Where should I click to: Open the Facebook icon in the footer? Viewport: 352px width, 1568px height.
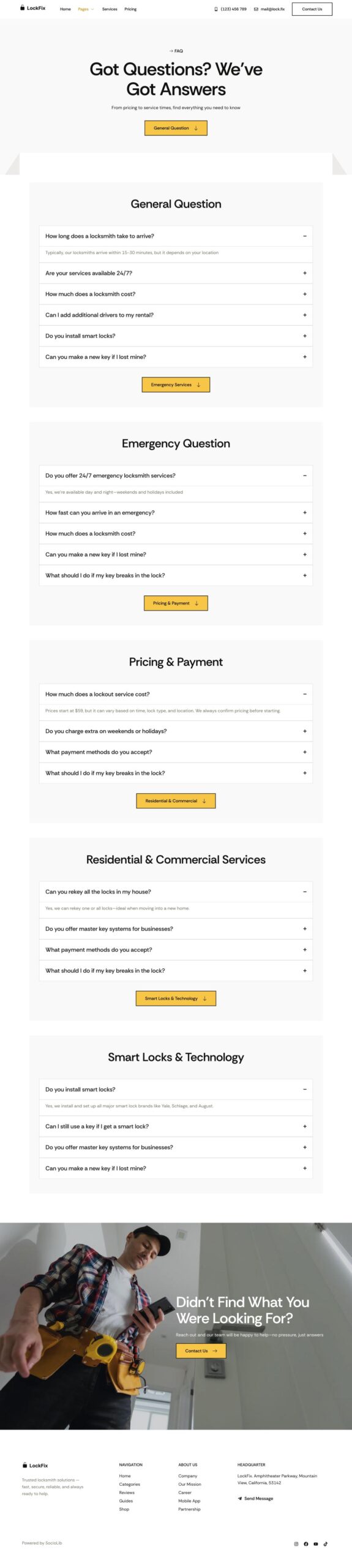[x=306, y=1544]
